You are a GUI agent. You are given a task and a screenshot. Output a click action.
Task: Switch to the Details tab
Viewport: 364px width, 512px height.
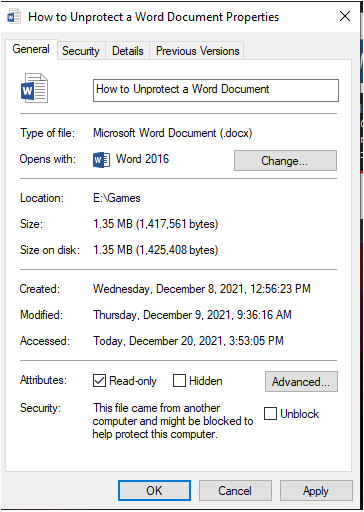(128, 51)
